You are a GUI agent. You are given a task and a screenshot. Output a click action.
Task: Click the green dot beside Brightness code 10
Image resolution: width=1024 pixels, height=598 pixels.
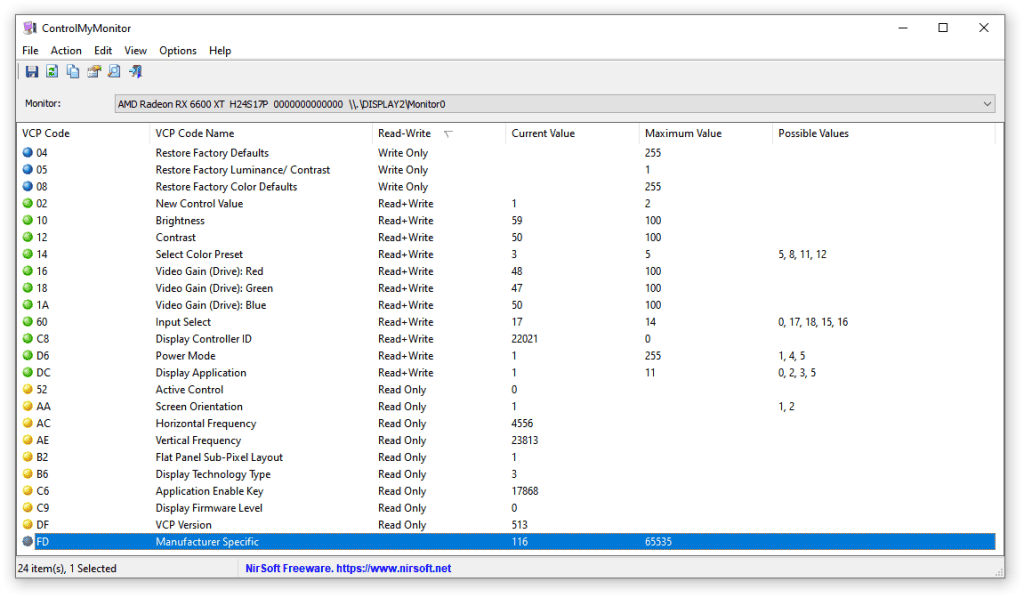[27, 221]
